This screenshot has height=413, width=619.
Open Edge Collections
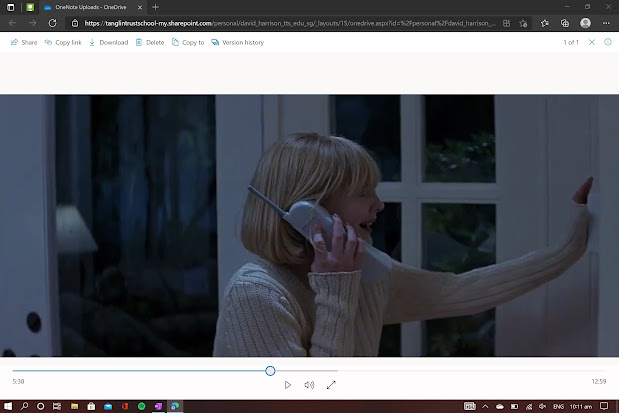[x=565, y=23]
